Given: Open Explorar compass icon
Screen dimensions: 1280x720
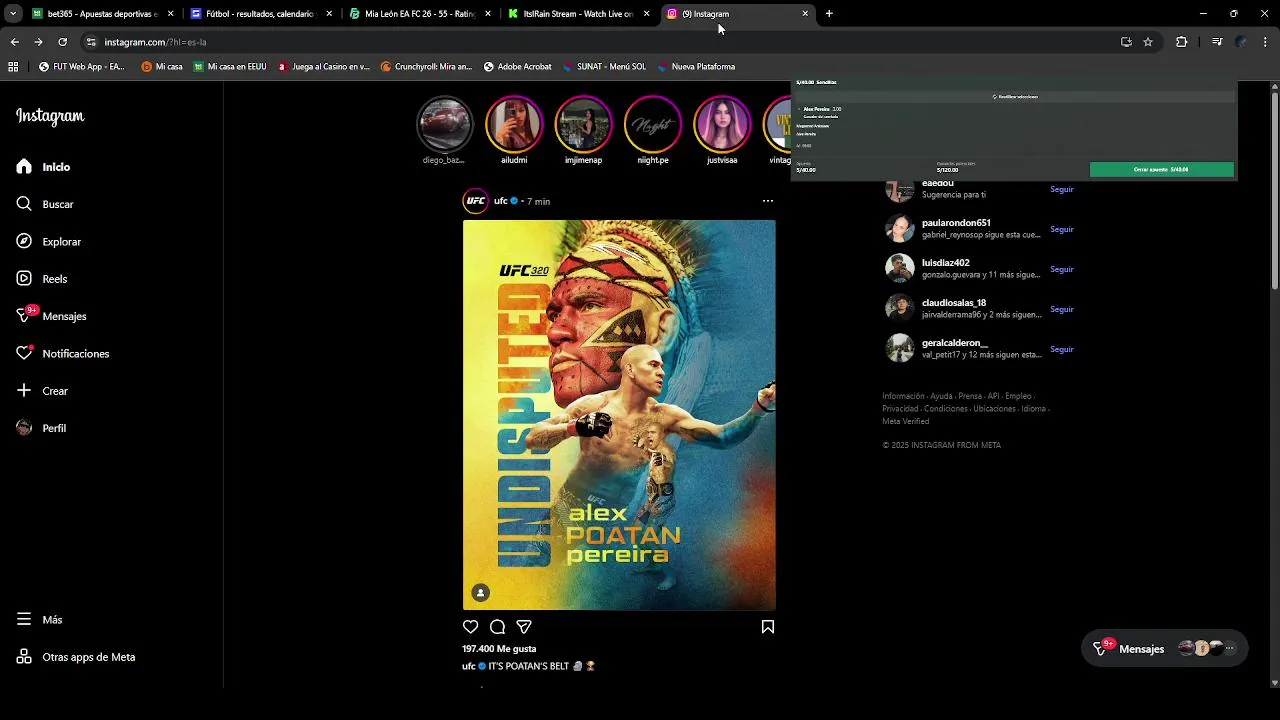Looking at the screenshot, I should tap(24, 242).
